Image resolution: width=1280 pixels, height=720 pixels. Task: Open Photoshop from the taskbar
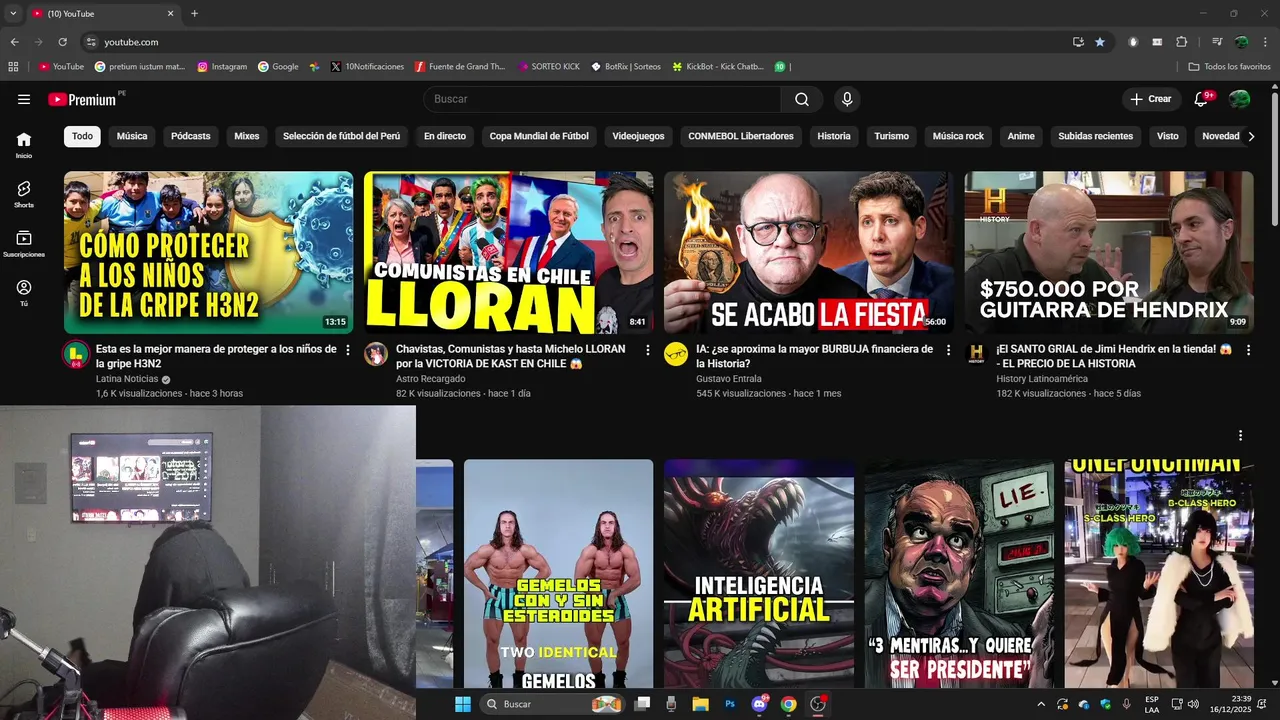730,704
